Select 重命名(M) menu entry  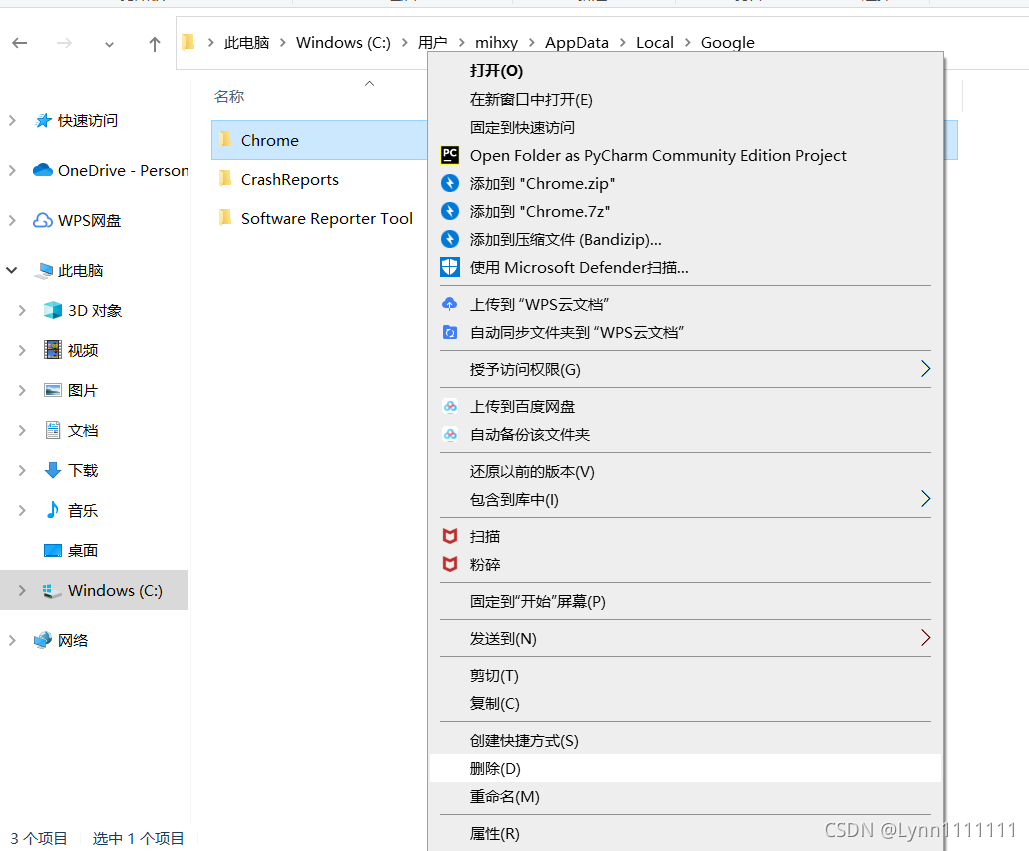686,797
